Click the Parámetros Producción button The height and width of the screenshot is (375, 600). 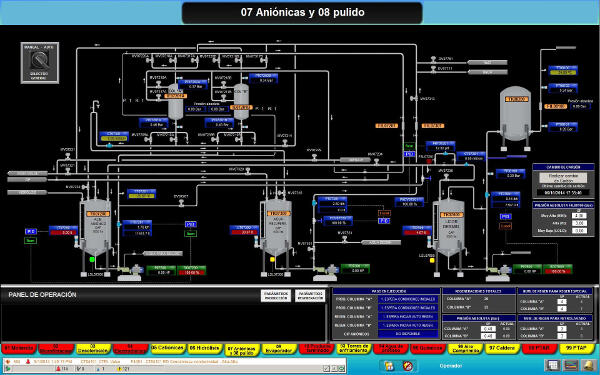tap(276, 296)
